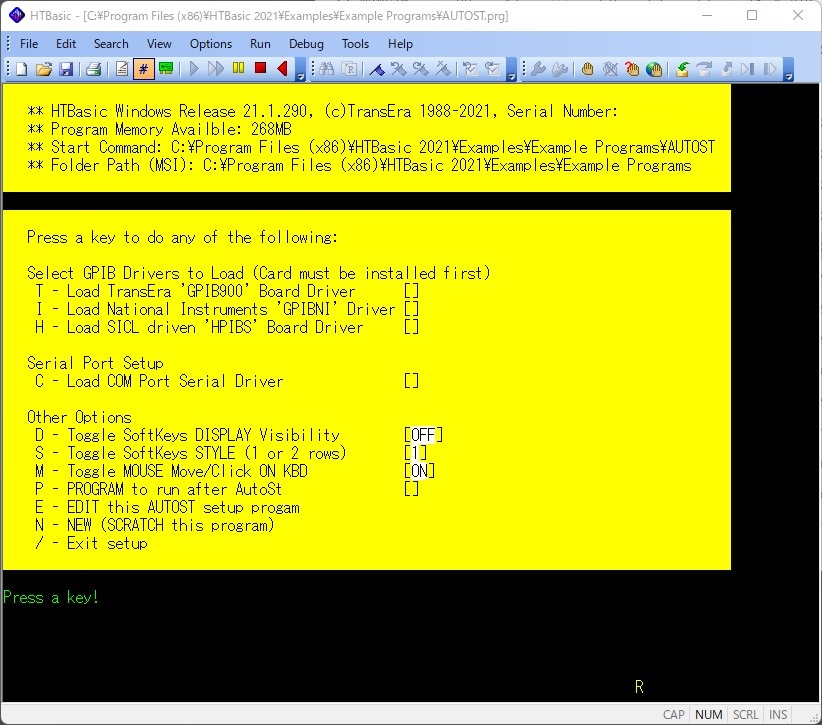Image resolution: width=822 pixels, height=725 pixels.
Task: Click the gray Step Over arrow icon
Action: tap(704, 69)
